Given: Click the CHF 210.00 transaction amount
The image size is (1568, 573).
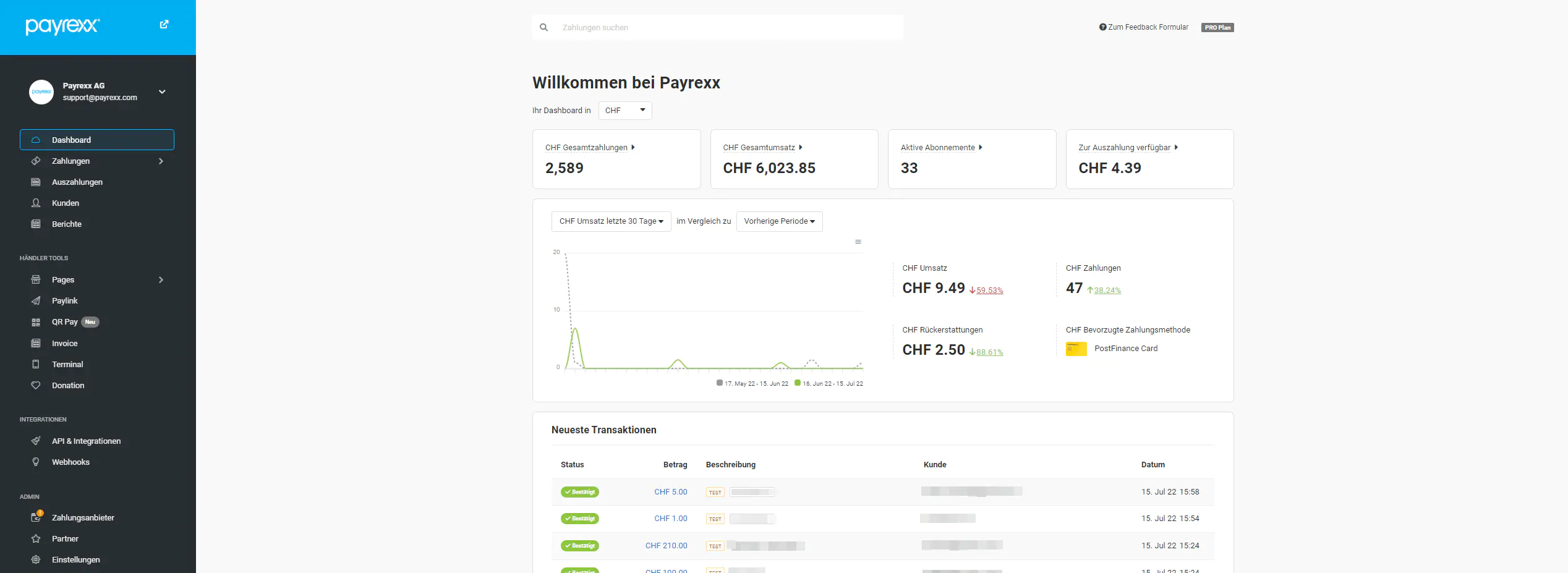Looking at the screenshot, I should pos(666,546).
